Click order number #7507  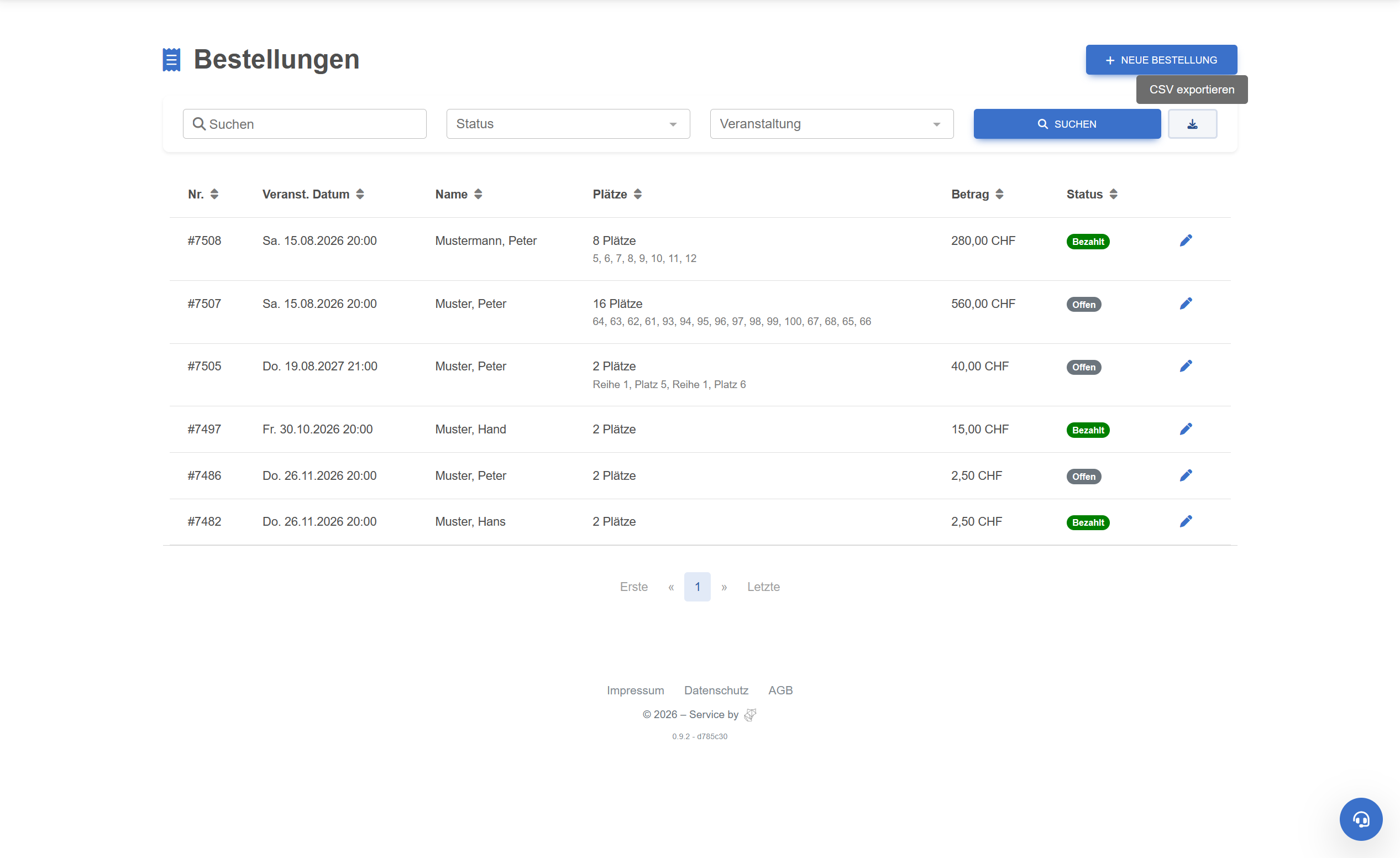coord(205,304)
